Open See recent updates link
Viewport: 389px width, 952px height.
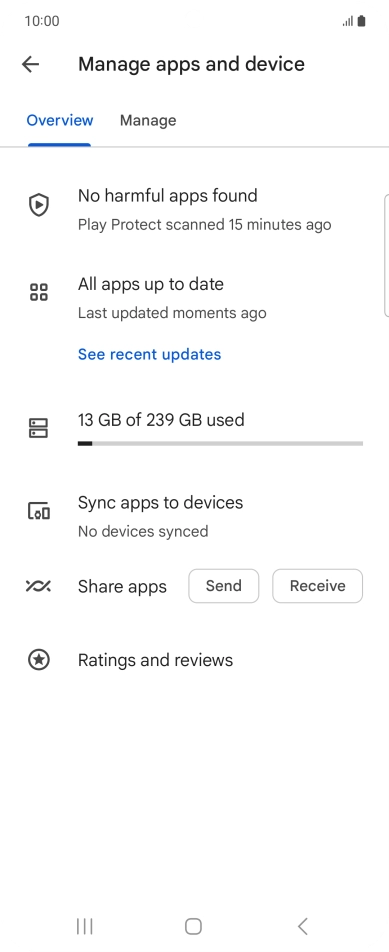click(149, 354)
